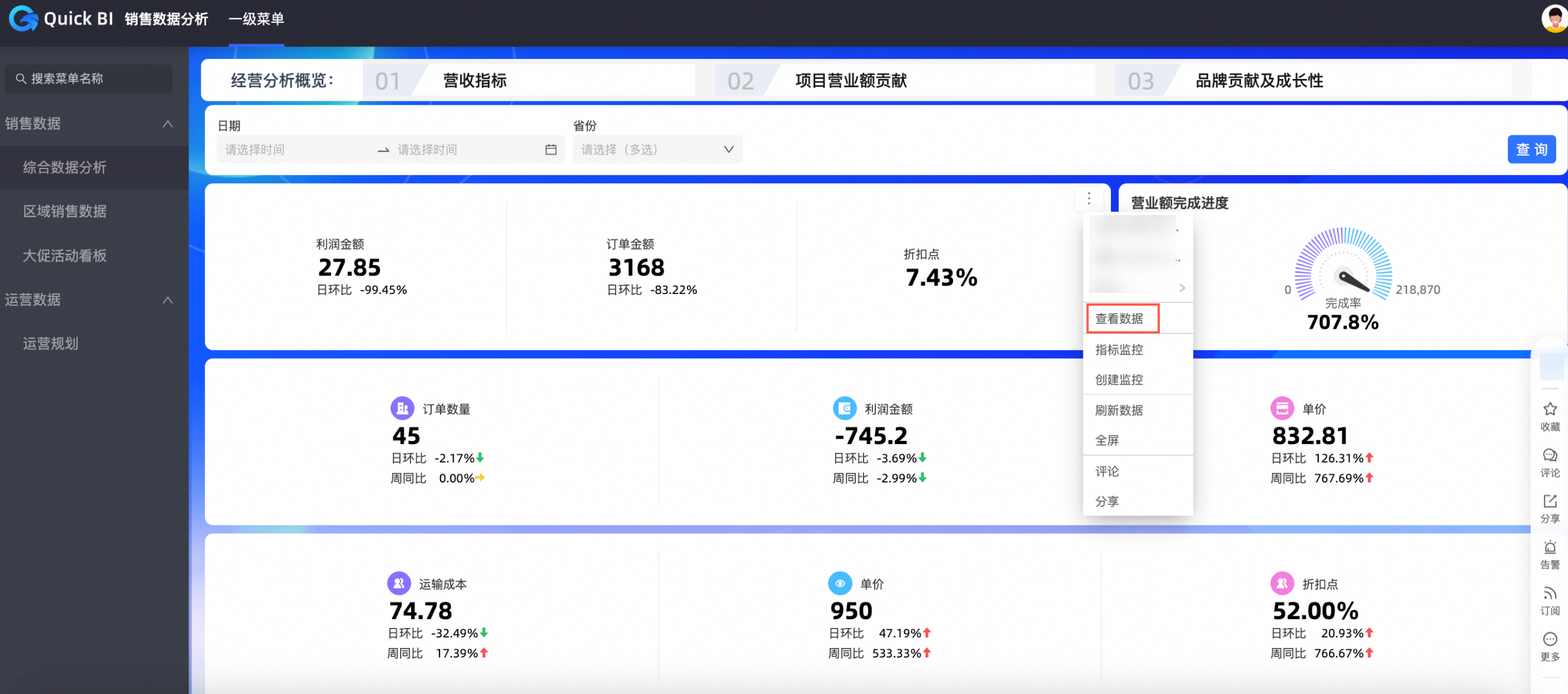Screen dimensions: 1568x694
Task: Open the 评论 comment icon in sidebar
Action: pos(1549,455)
